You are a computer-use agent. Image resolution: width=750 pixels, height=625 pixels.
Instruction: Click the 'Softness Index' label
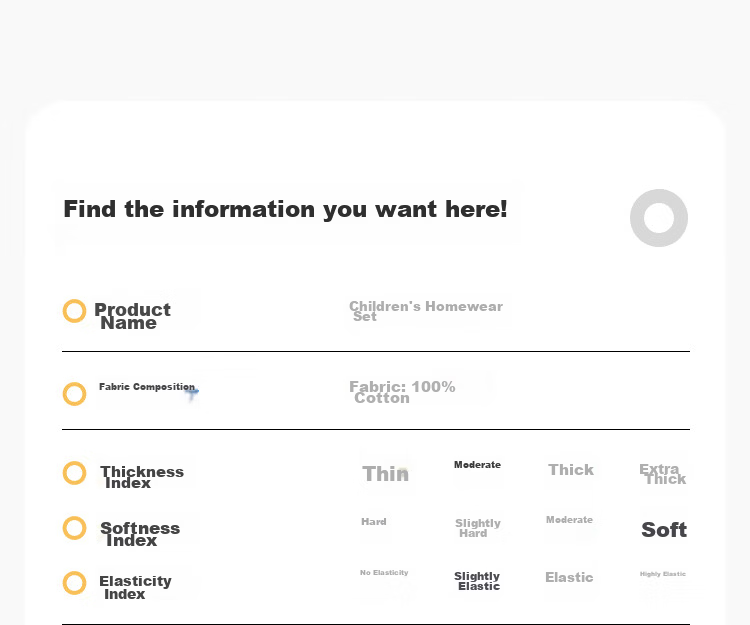point(140,534)
